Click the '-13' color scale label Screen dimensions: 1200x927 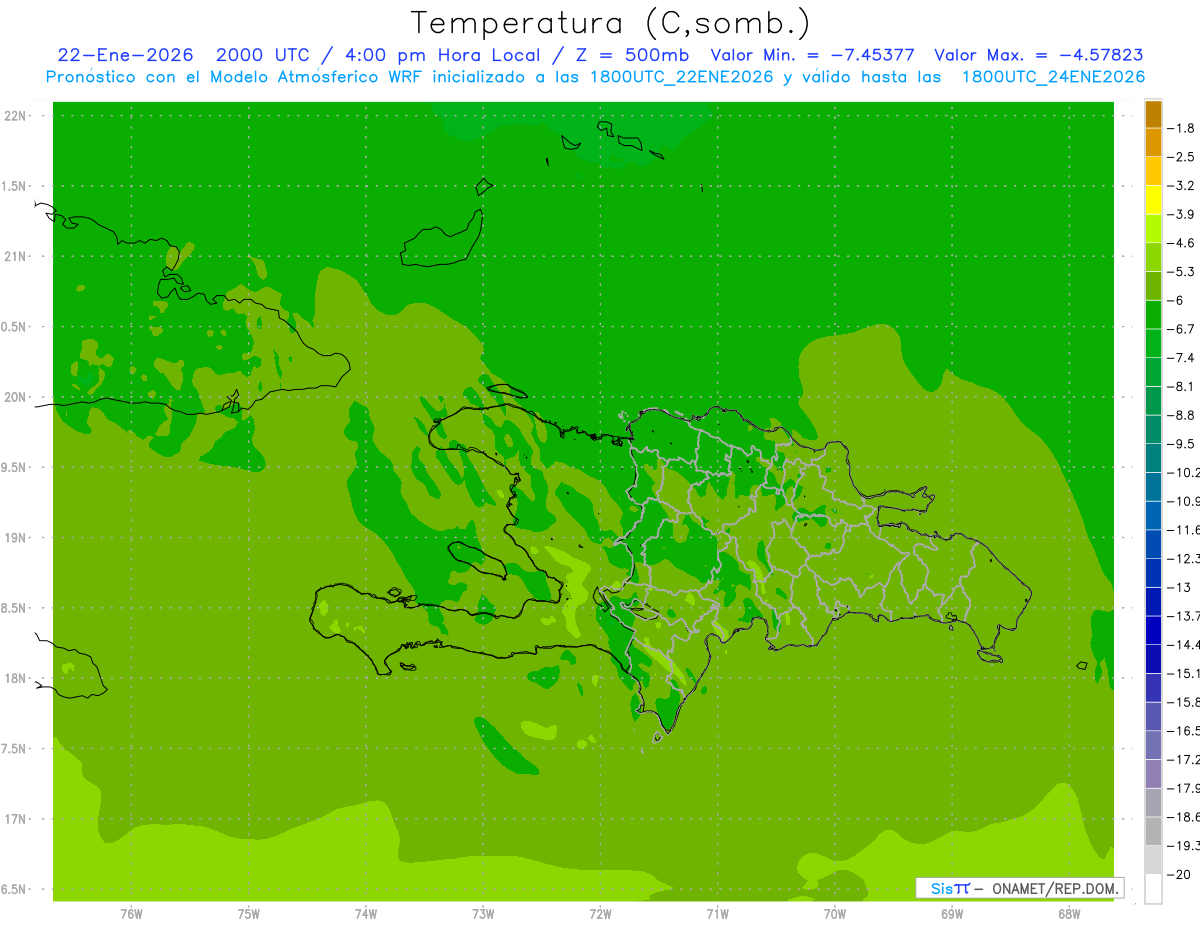[x=1179, y=587]
